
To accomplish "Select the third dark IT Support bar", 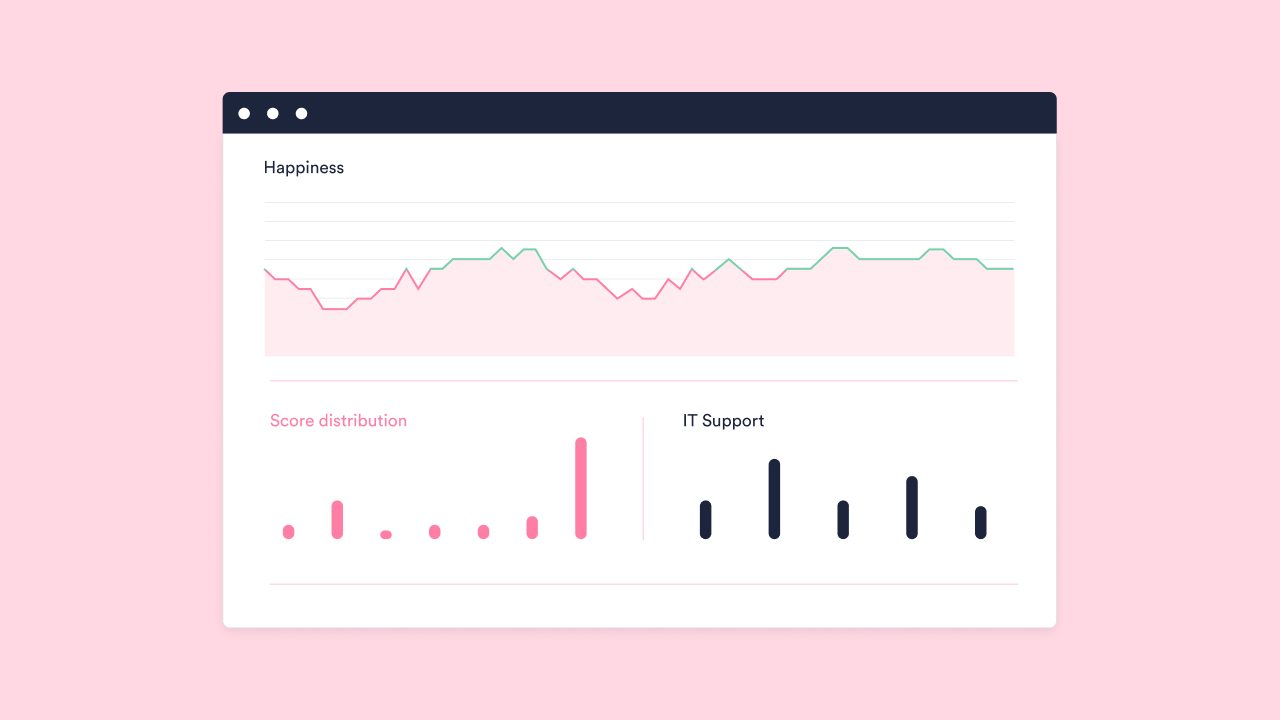I will tap(843, 520).
